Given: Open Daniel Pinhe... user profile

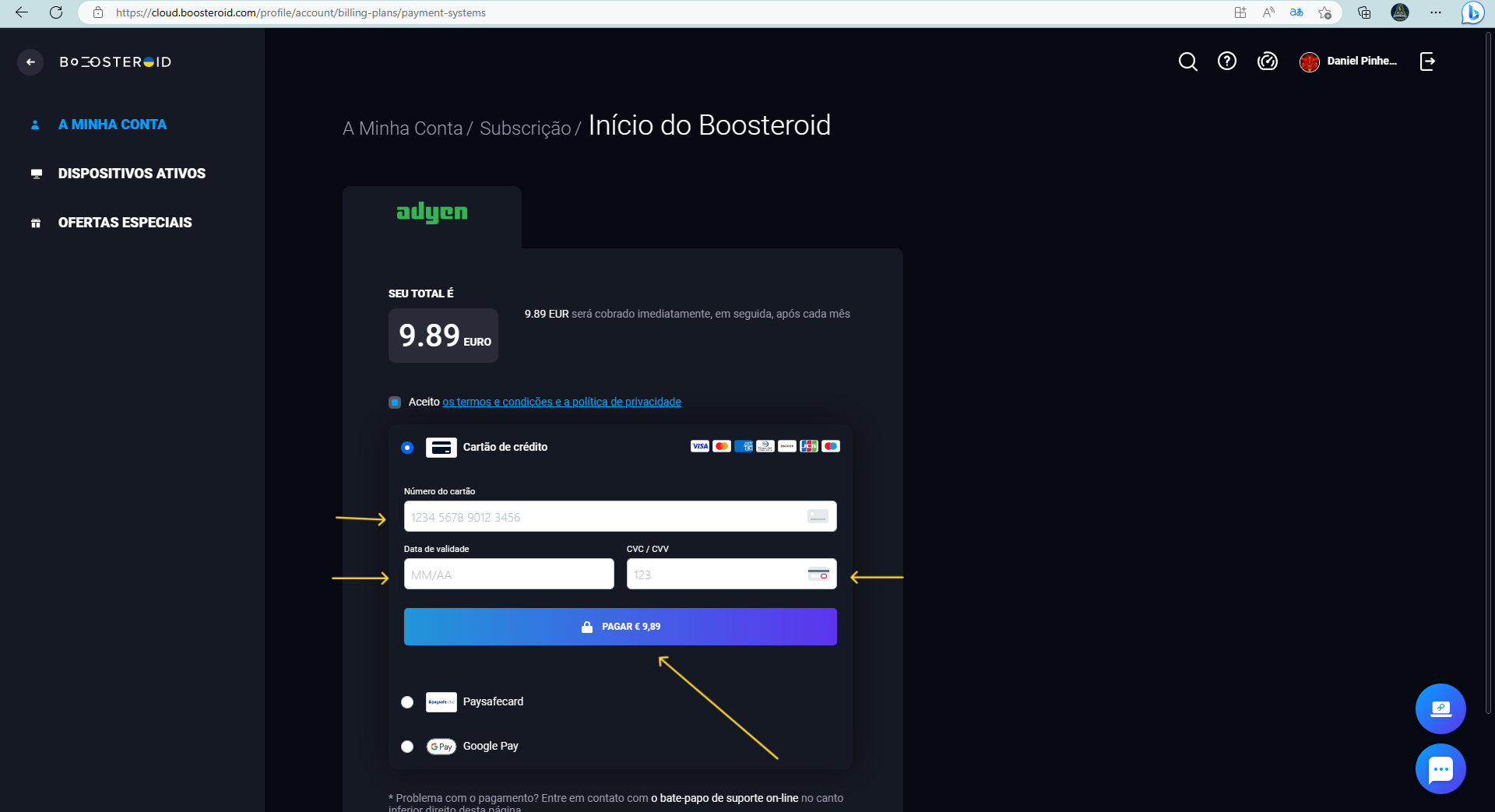Looking at the screenshot, I should pos(1349,62).
